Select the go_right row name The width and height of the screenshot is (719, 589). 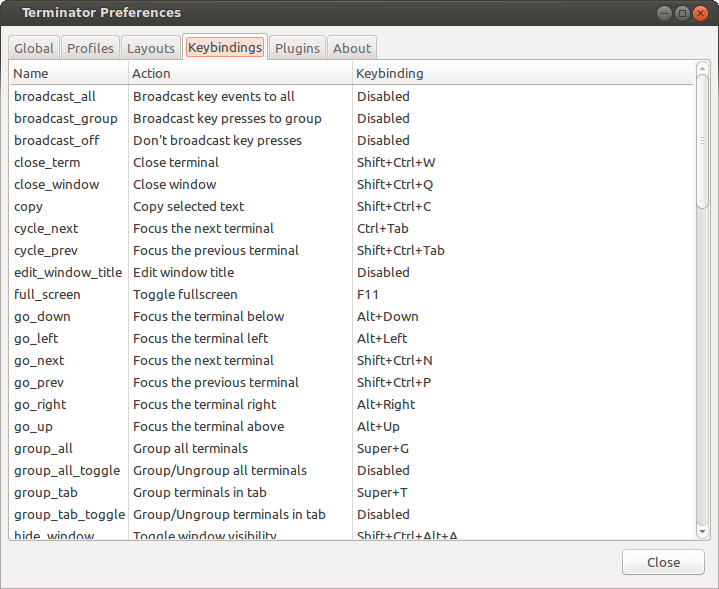(40, 405)
